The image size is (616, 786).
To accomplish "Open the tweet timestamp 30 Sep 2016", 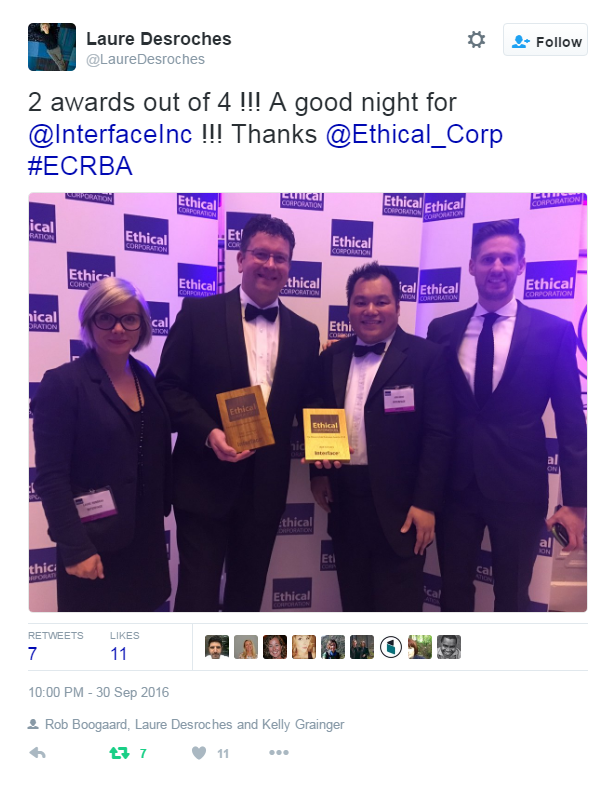I will [x=99, y=692].
